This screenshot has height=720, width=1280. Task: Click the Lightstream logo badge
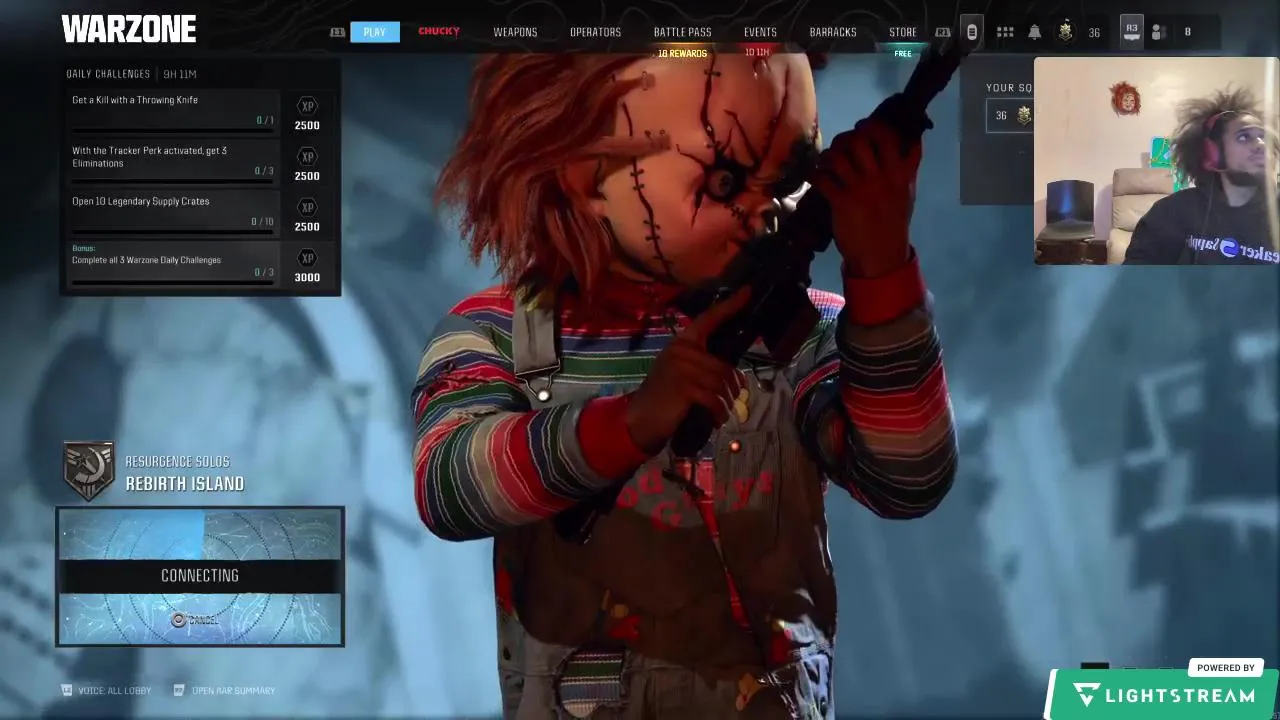tap(1164, 695)
